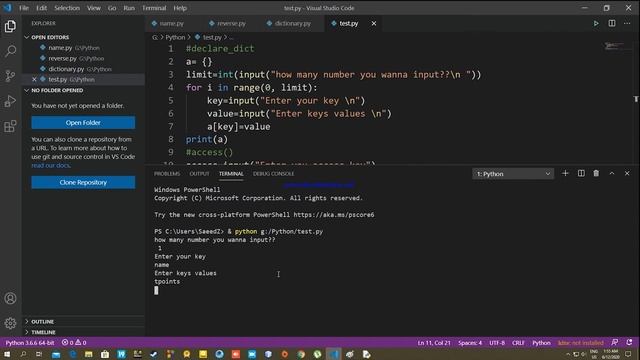The image size is (640, 360).
Task: Change the Python language mode in status bar
Action: (541, 343)
